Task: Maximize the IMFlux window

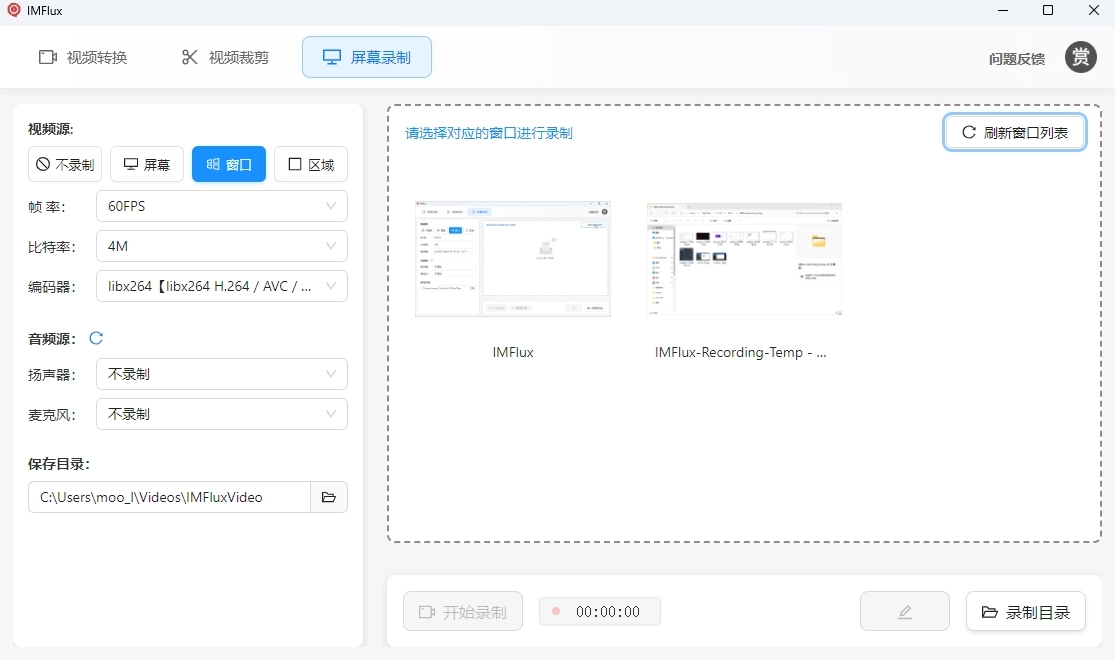Action: click(x=1047, y=11)
